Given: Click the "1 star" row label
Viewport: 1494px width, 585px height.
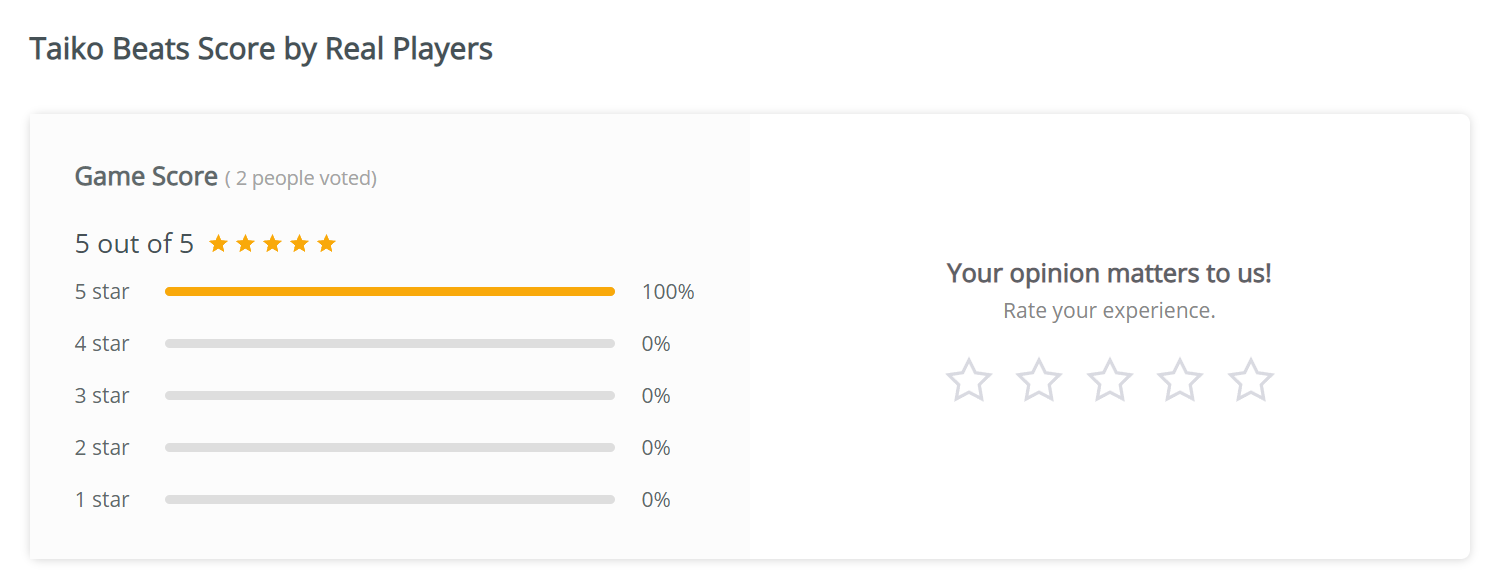Looking at the screenshot, I should pyautogui.click(x=102, y=499).
